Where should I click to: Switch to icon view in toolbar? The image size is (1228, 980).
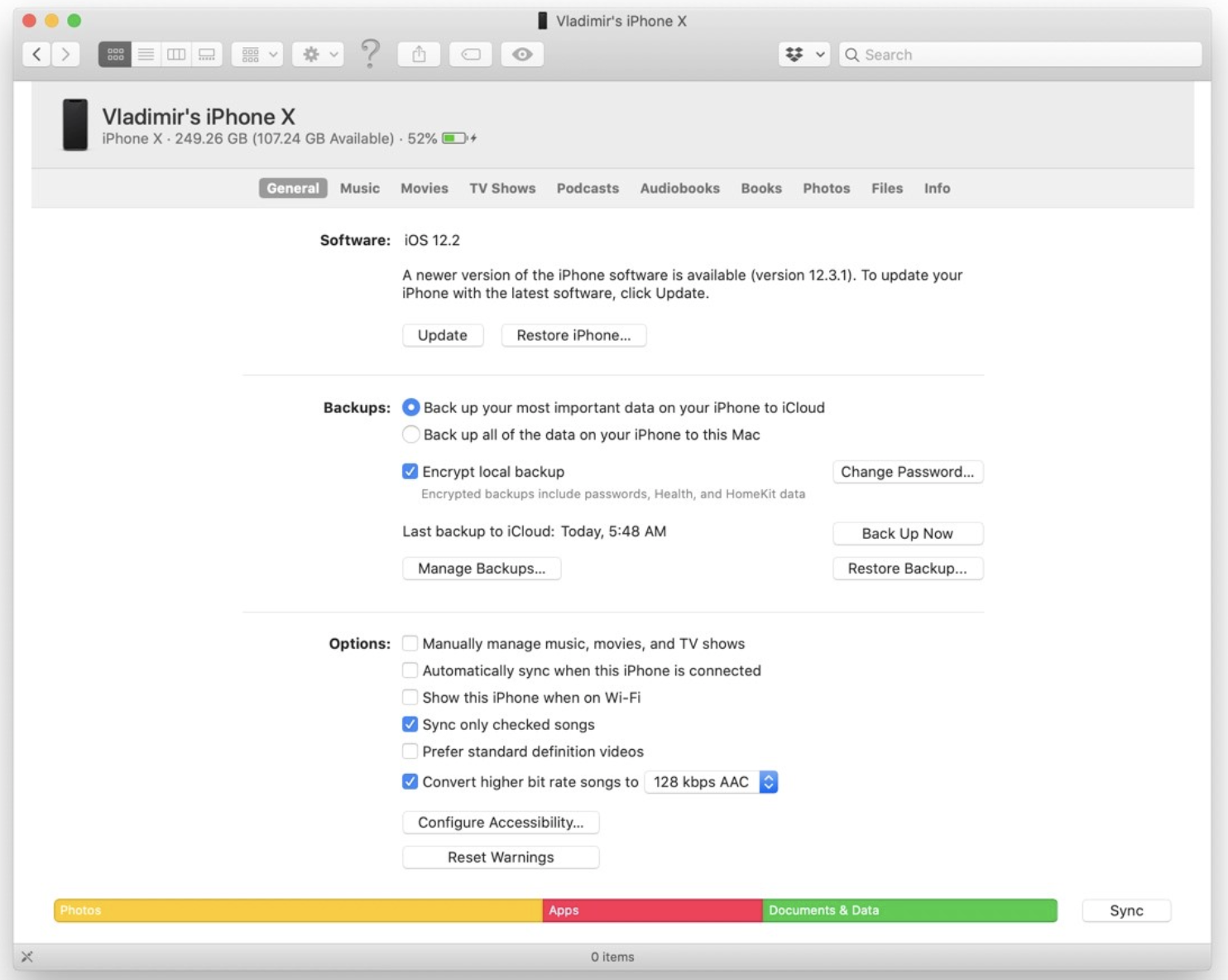115,55
